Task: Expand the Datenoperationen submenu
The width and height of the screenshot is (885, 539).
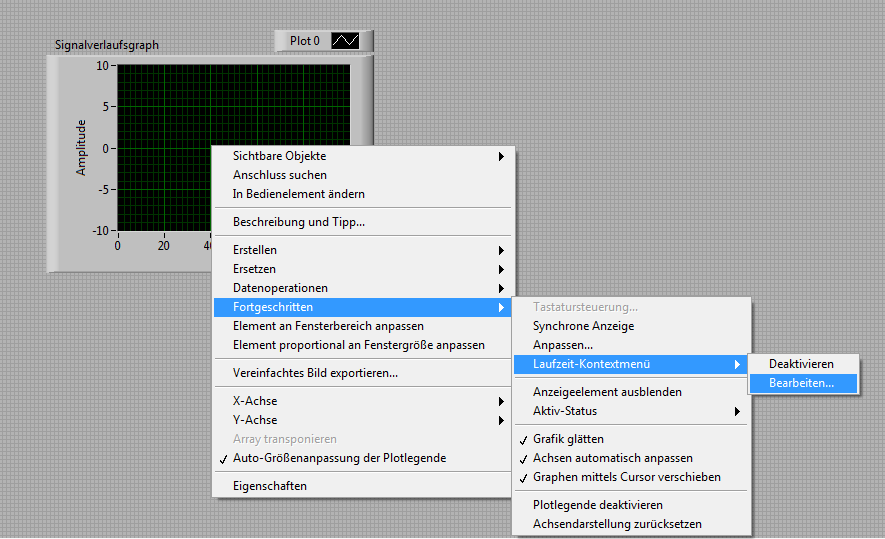Action: [362, 288]
